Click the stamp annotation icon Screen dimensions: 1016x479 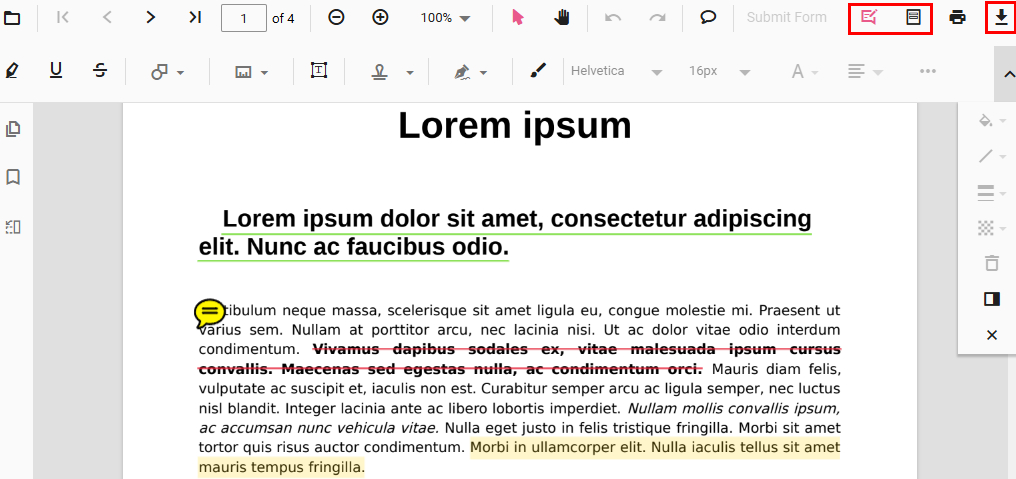(x=380, y=72)
